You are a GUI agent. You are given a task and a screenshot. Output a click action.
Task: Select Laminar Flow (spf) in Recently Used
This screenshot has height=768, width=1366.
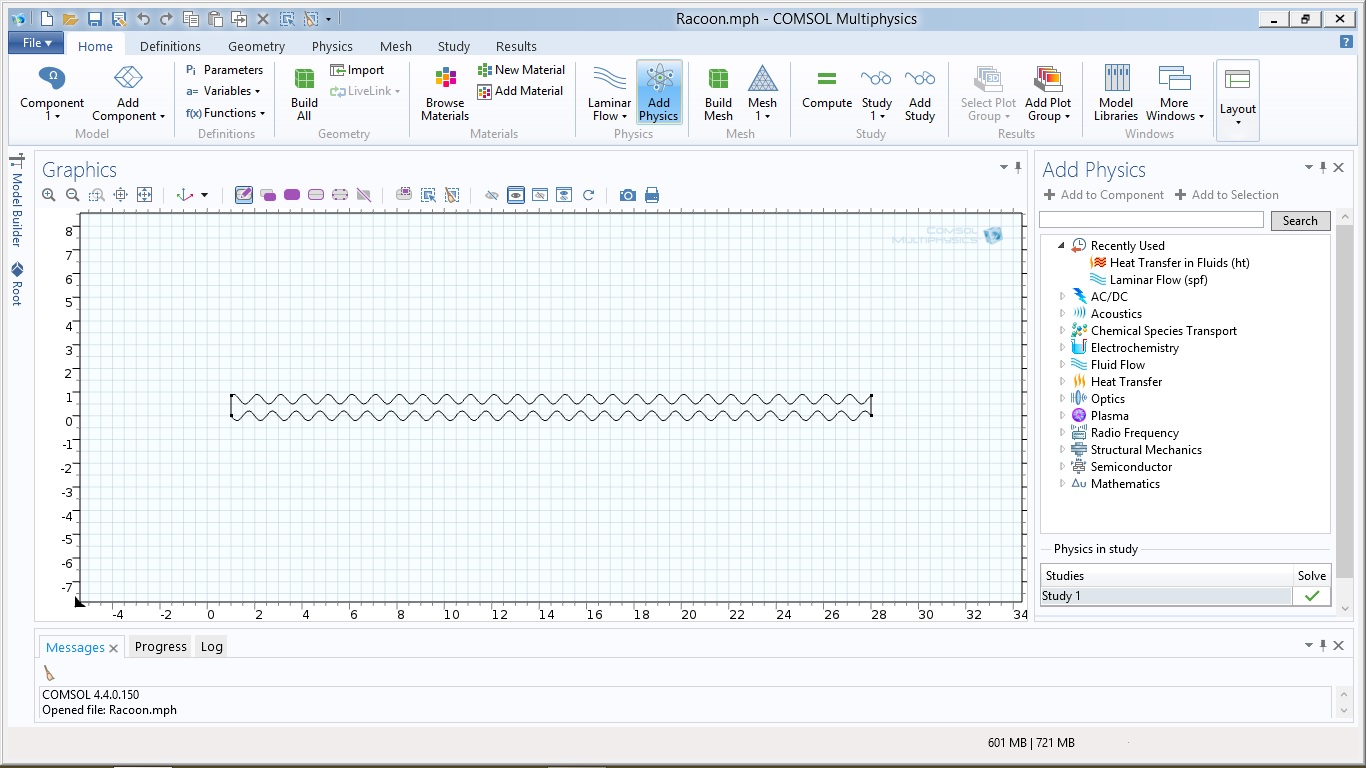pyautogui.click(x=1158, y=280)
